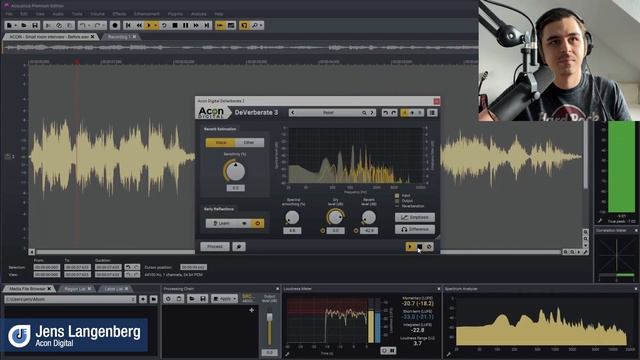This screenshot has height=360, width=640.
Task: Switch to the Label List tab
Action: click(114, 289)
